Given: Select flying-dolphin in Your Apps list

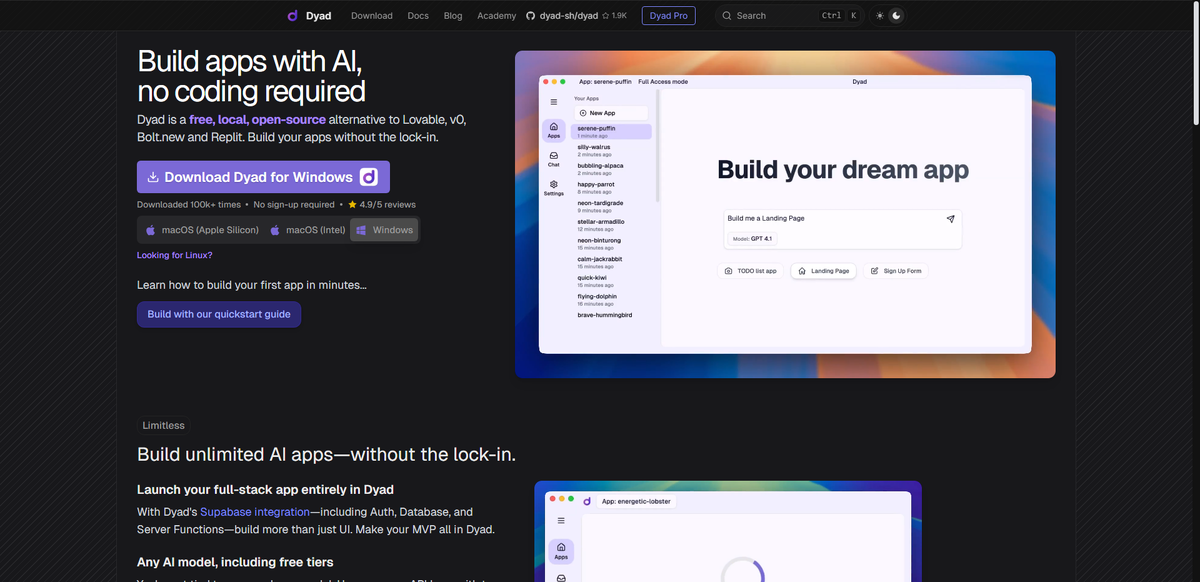Looking at the screenshot, I should (x=611, y=299).
